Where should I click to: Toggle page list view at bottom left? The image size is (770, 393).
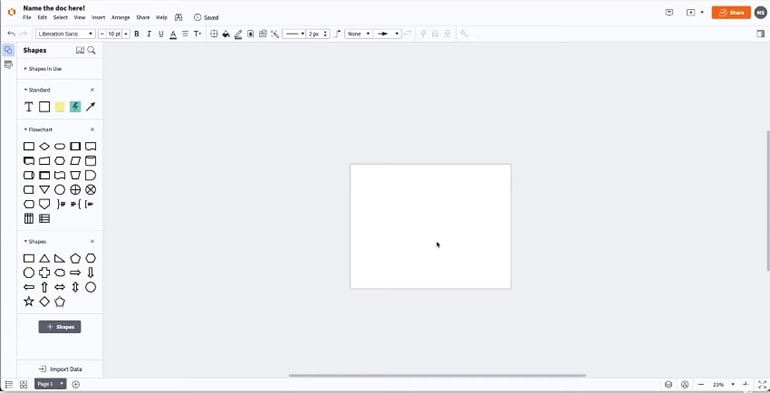pos(9,385)
